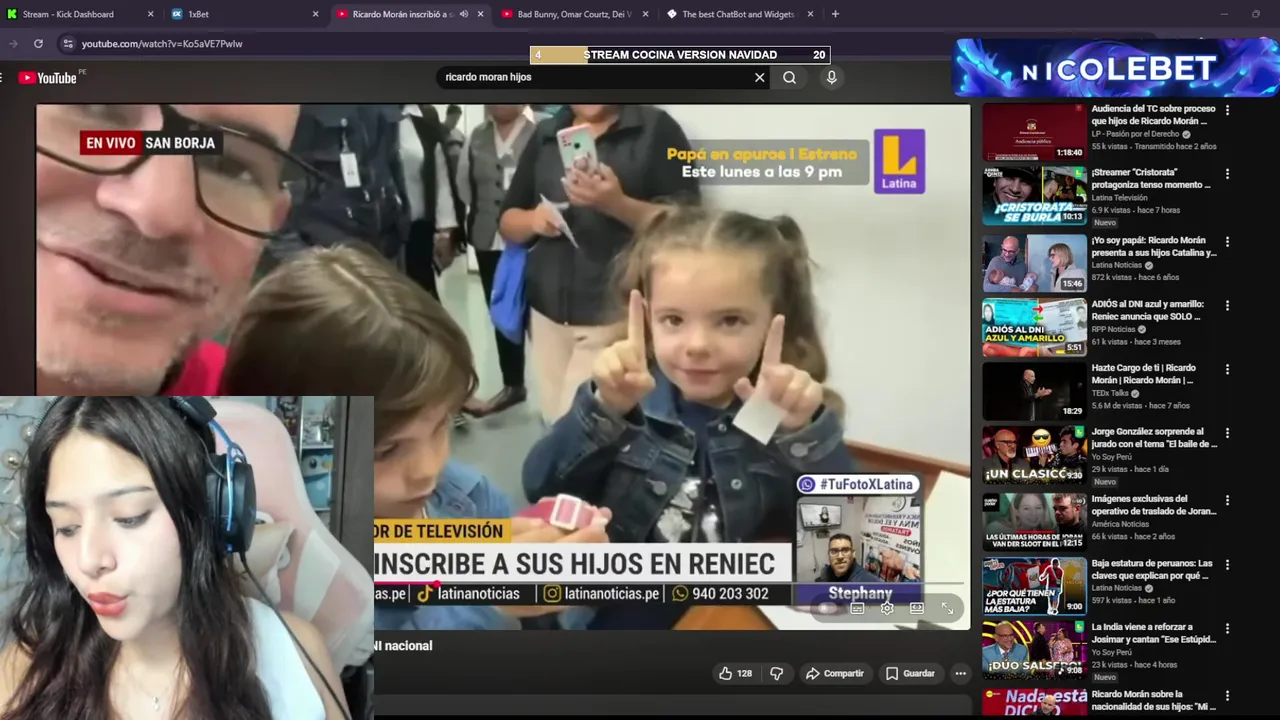This screenshot has width=1280, height=720.
Task: Open options for Hazte Cargo de ti video
Action: [x=1227, y=370]
